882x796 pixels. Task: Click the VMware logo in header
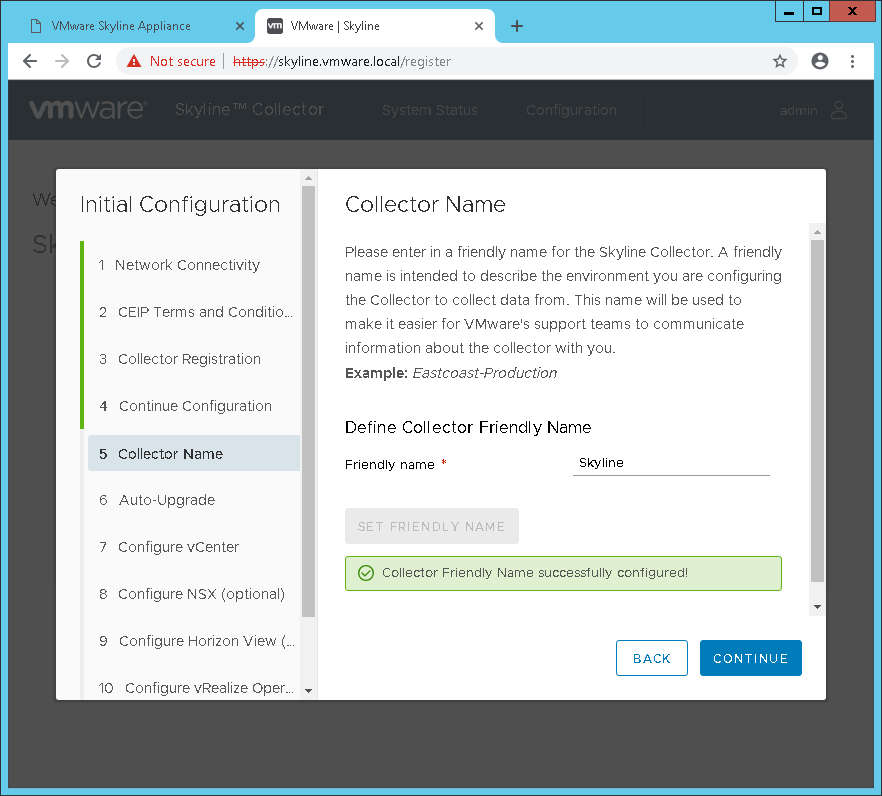coord(88,110)
